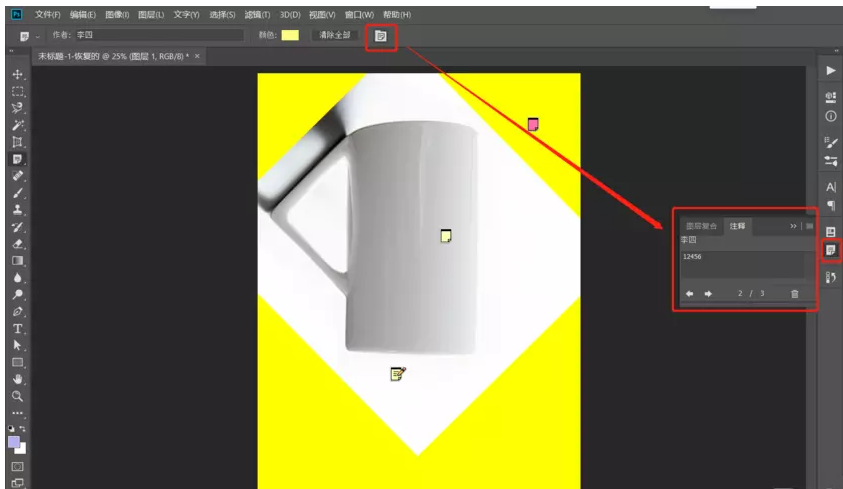Open the 图层 (Layer) menu
This screenshot has width=843, height=489.
coord(151,15)
